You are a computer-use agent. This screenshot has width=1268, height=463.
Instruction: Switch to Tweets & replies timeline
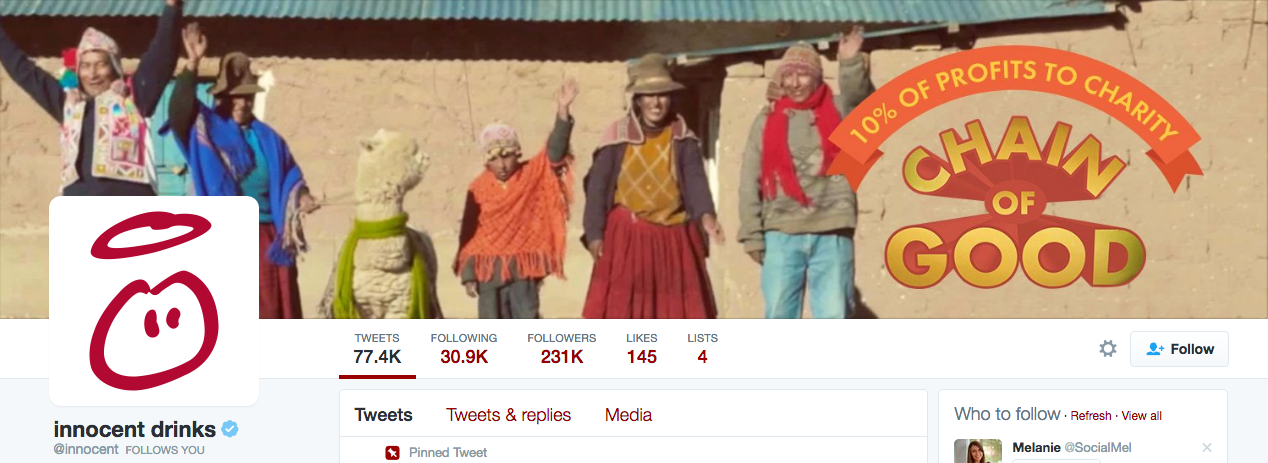[509, 415]
